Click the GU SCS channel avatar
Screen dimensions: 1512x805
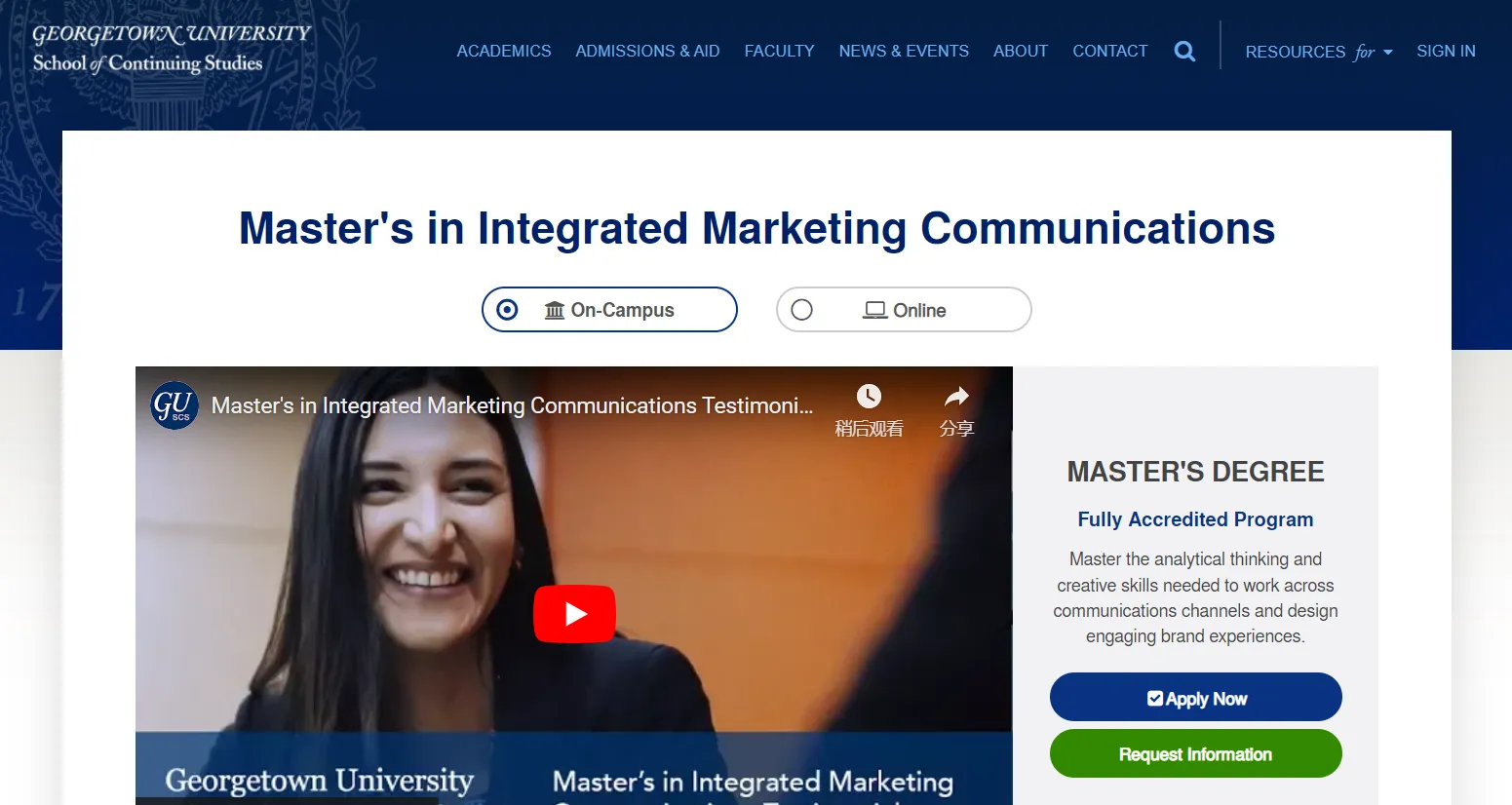tap(174, 405)
